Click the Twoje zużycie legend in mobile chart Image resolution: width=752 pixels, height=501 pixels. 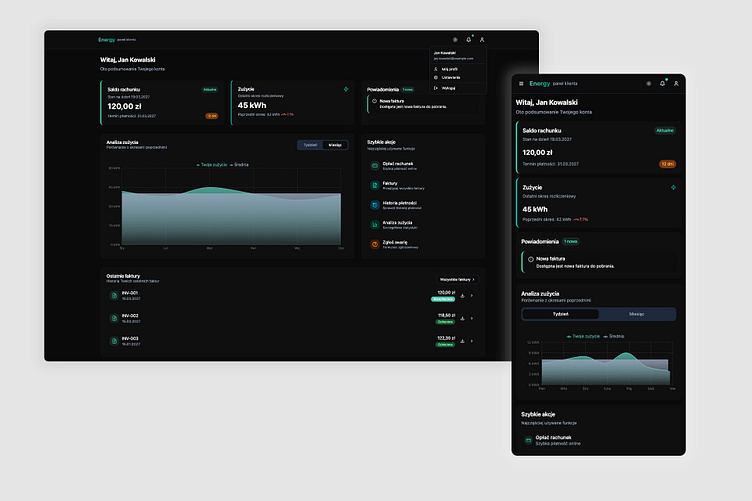(583, 337)
